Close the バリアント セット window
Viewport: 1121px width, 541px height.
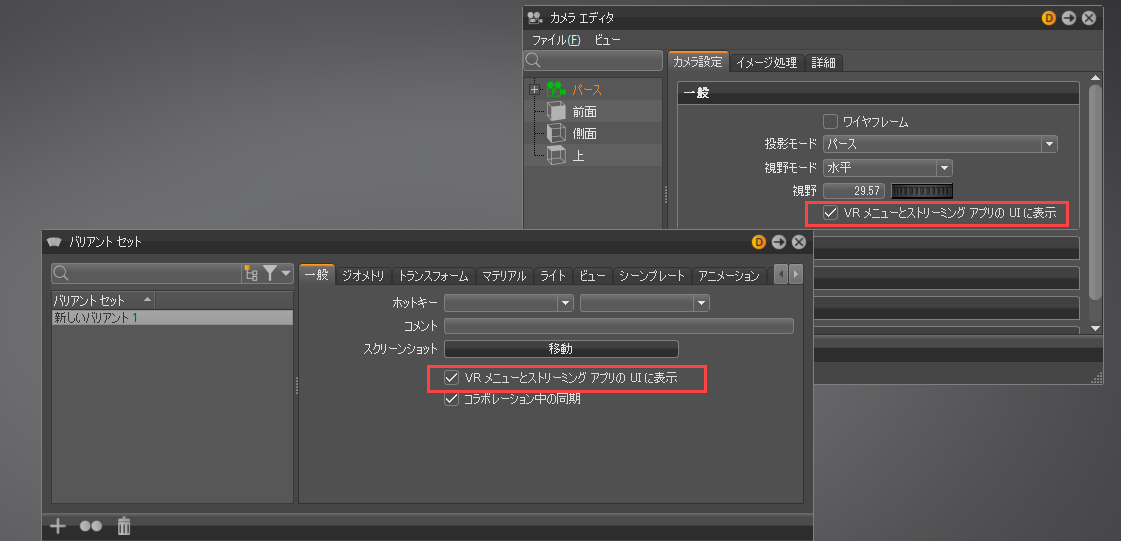(x=799, y=242)
